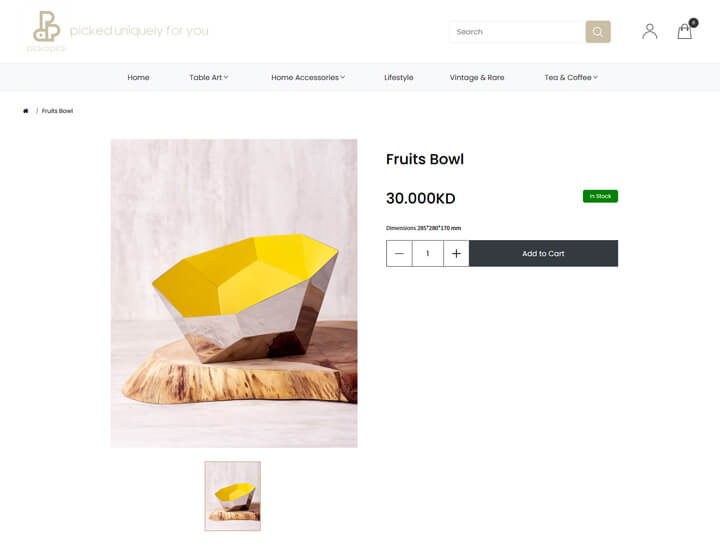The height and width of the screenshot is (550, 720).
Task: Click the home breadcrumb icon
Action: pyautogui.click(x=26, y=111)
